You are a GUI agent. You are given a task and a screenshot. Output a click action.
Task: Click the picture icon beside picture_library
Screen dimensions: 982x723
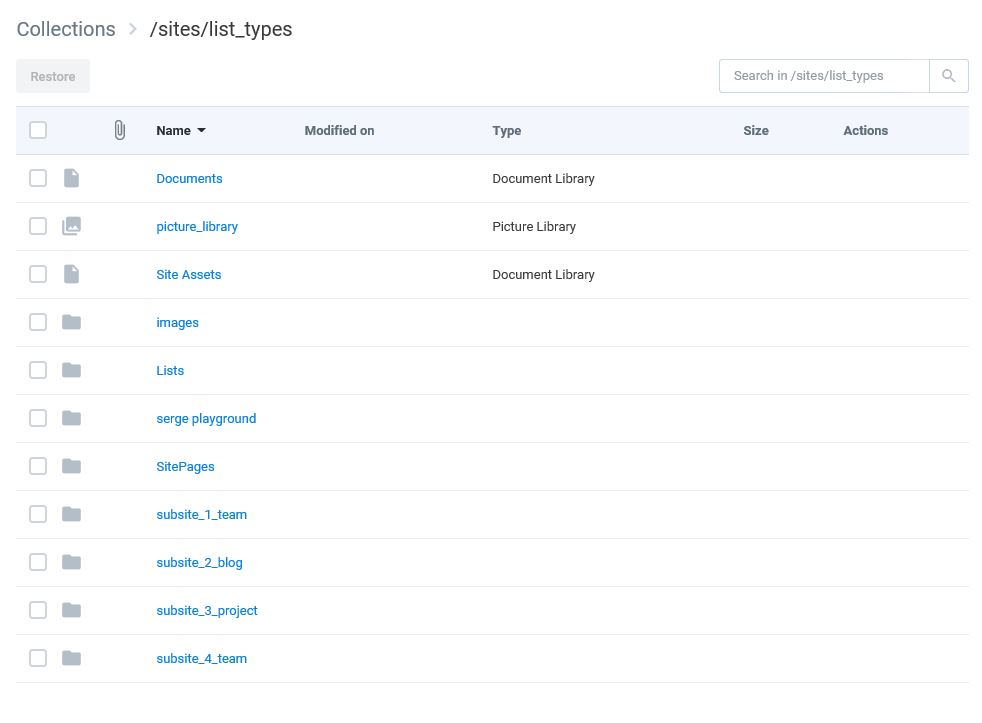[x=71, y=226]
